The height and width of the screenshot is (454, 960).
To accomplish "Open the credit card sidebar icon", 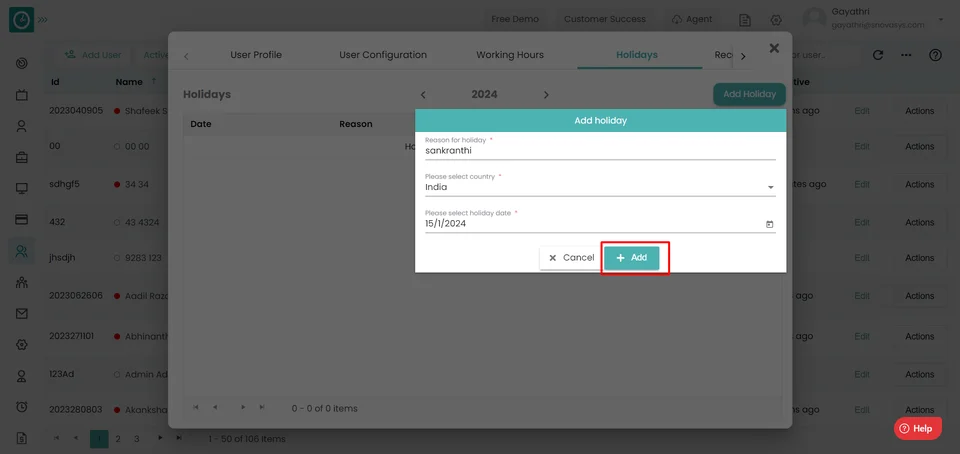I will (22, 220).
